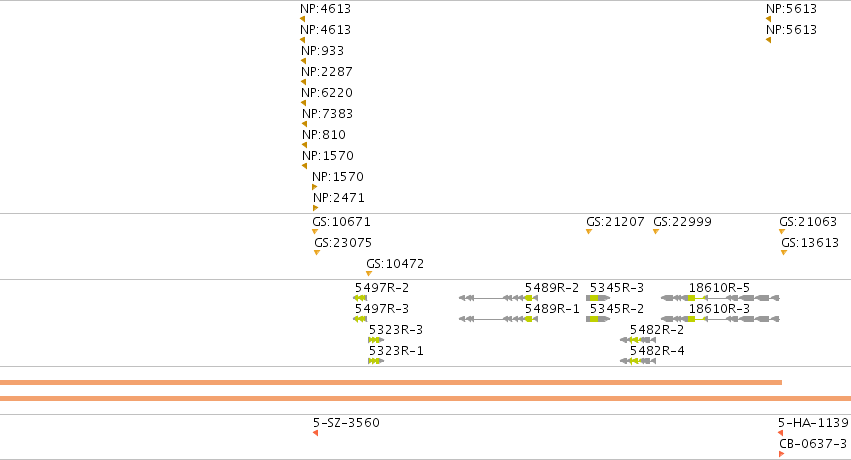This screenshot has width=851, height=460.
Task: Open the GS:22999 label
Action: (682, 222)
